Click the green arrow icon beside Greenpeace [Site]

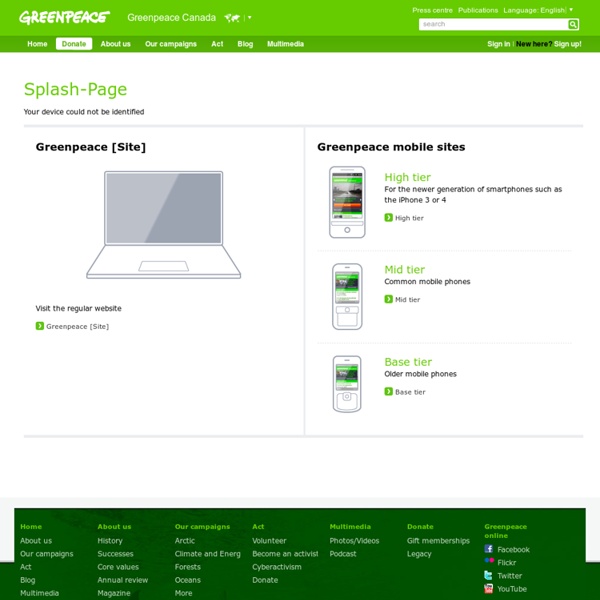pos(40,326)
